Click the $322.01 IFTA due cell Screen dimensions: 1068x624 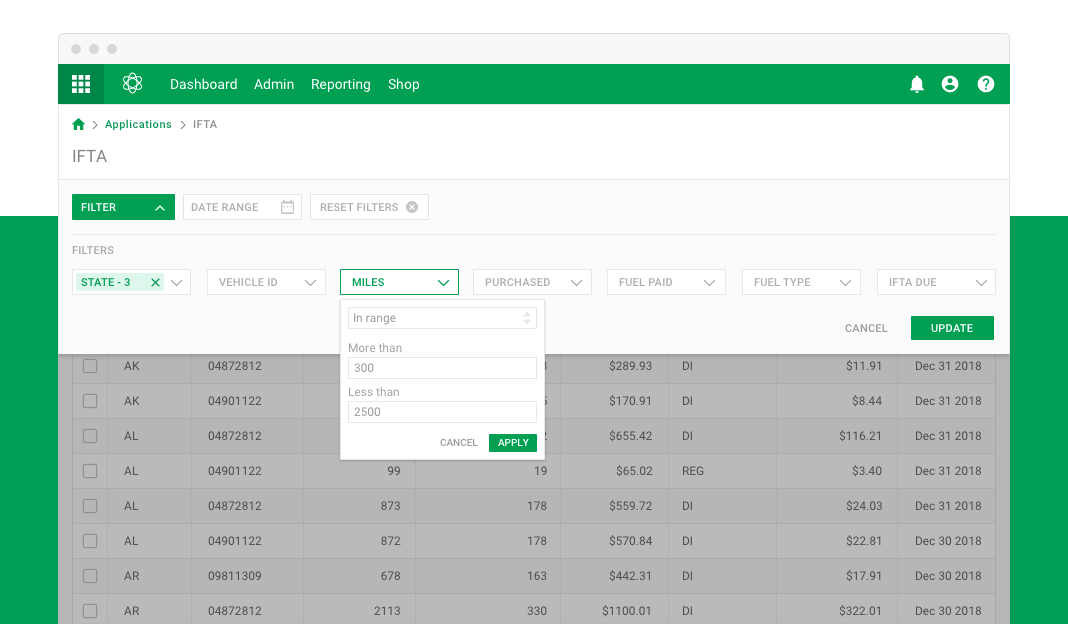860,611
